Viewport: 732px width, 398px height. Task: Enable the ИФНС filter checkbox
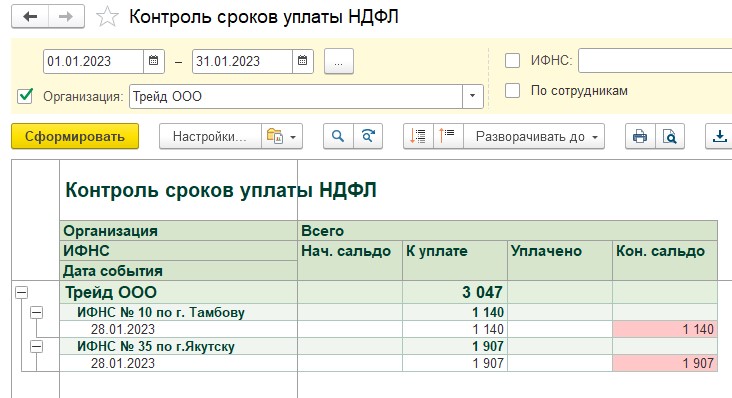pos(513,61)
